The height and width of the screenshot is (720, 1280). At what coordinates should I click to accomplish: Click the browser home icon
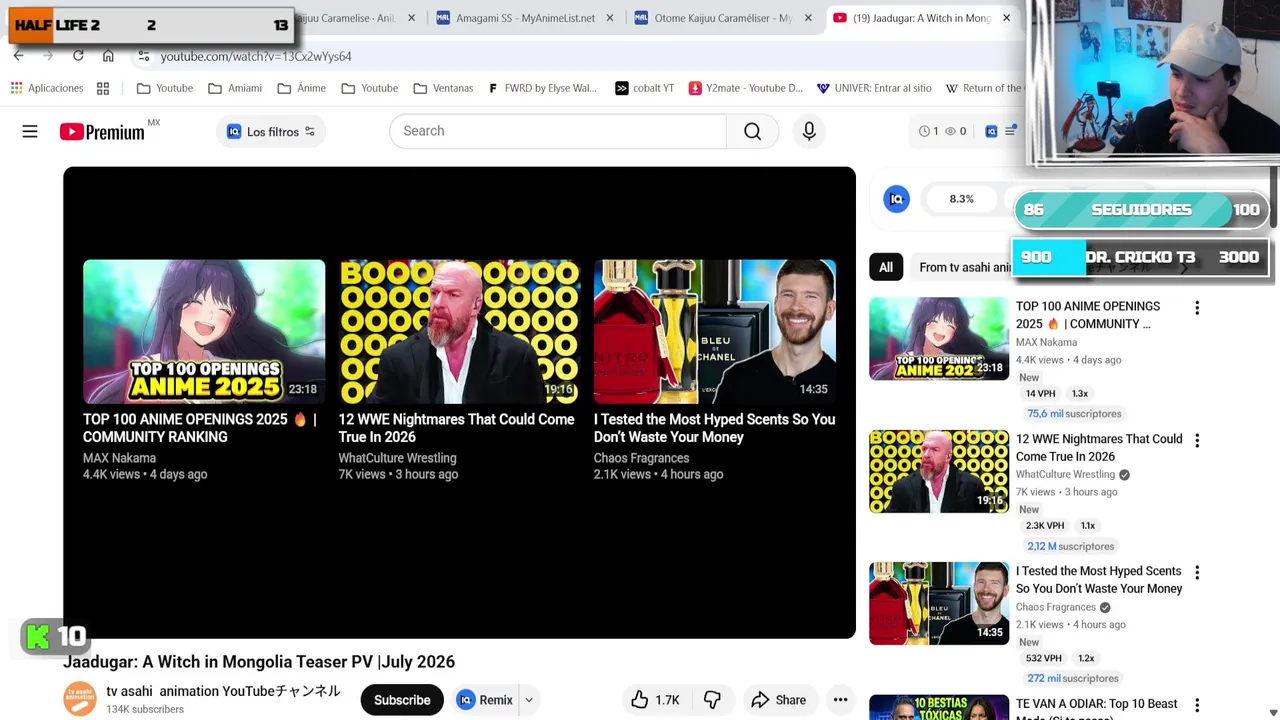[x=108, y=56]
